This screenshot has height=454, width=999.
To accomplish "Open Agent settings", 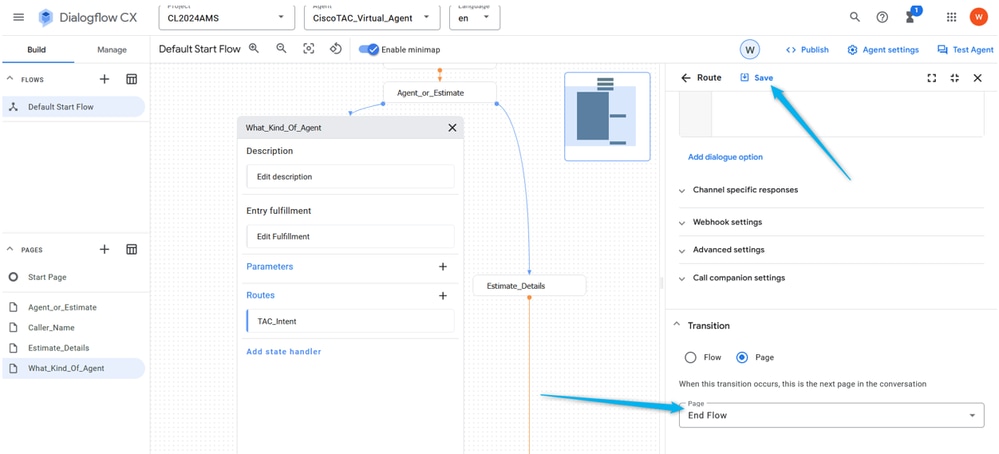I will [x=883, y=50].
